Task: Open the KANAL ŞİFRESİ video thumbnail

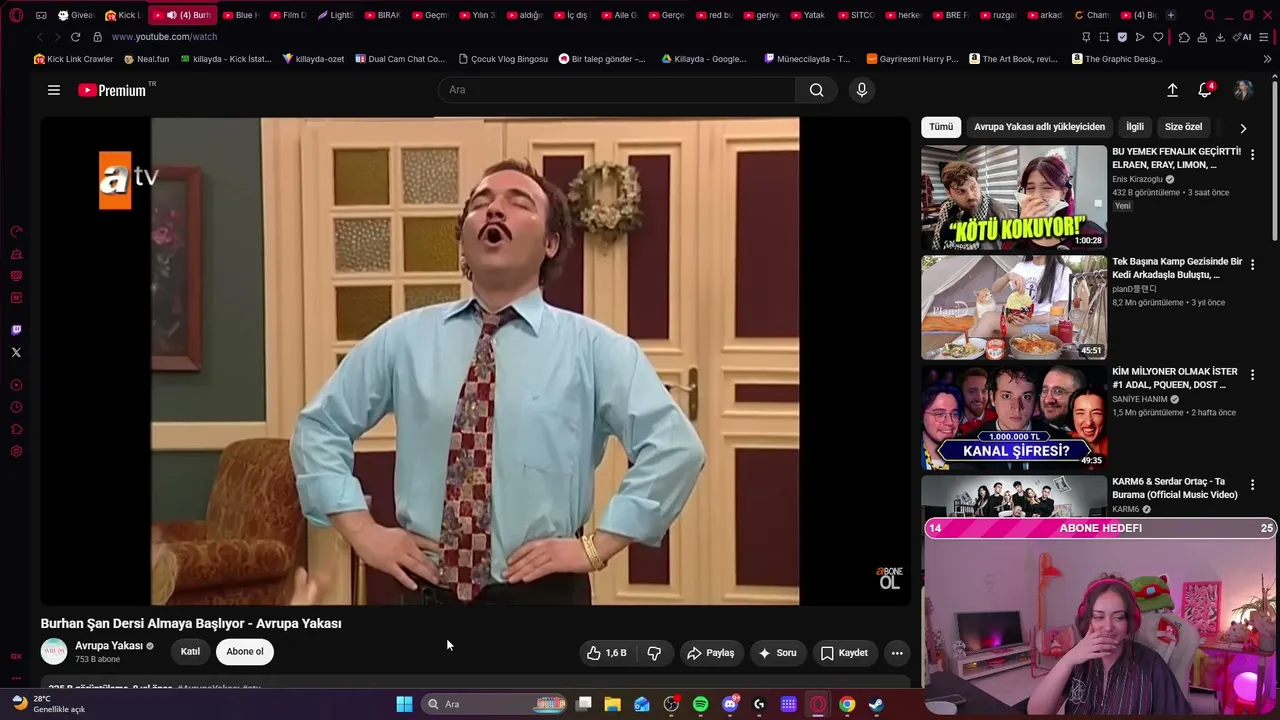Action: click(x=1014, y=418)
